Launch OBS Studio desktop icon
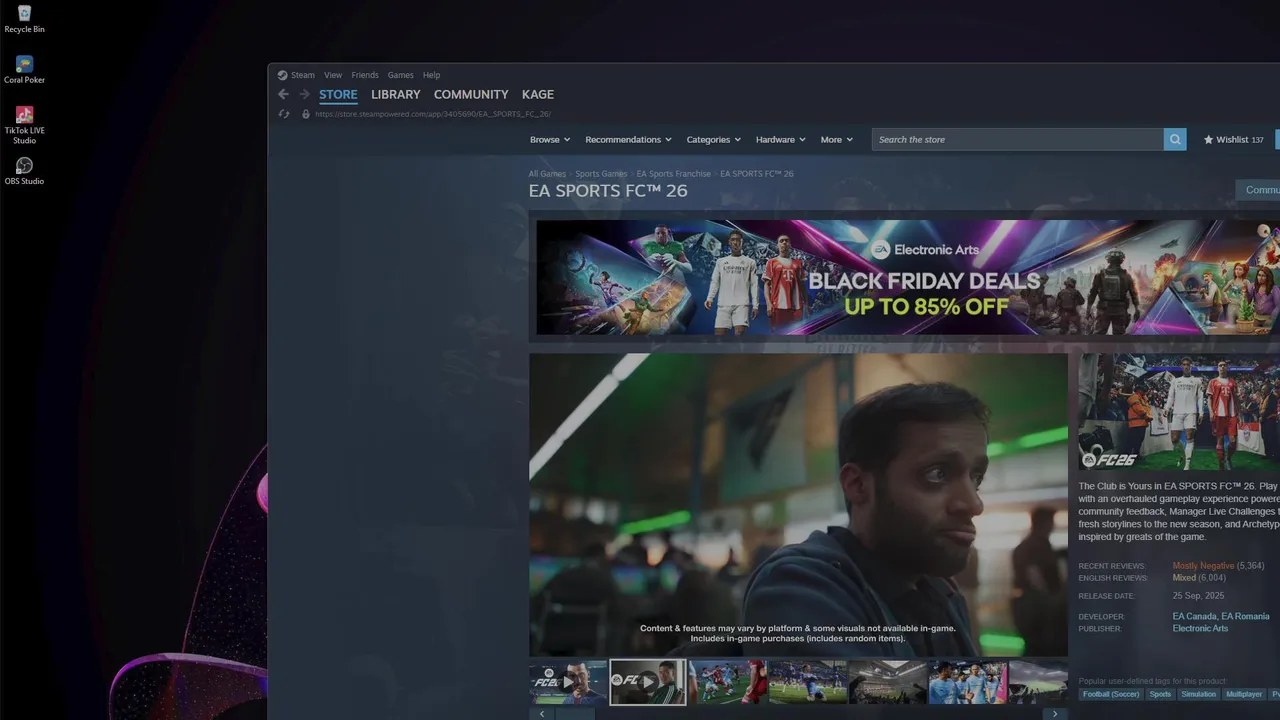Image resolution: width=1280 pixels, height=720 pixels. pos(24,170)
